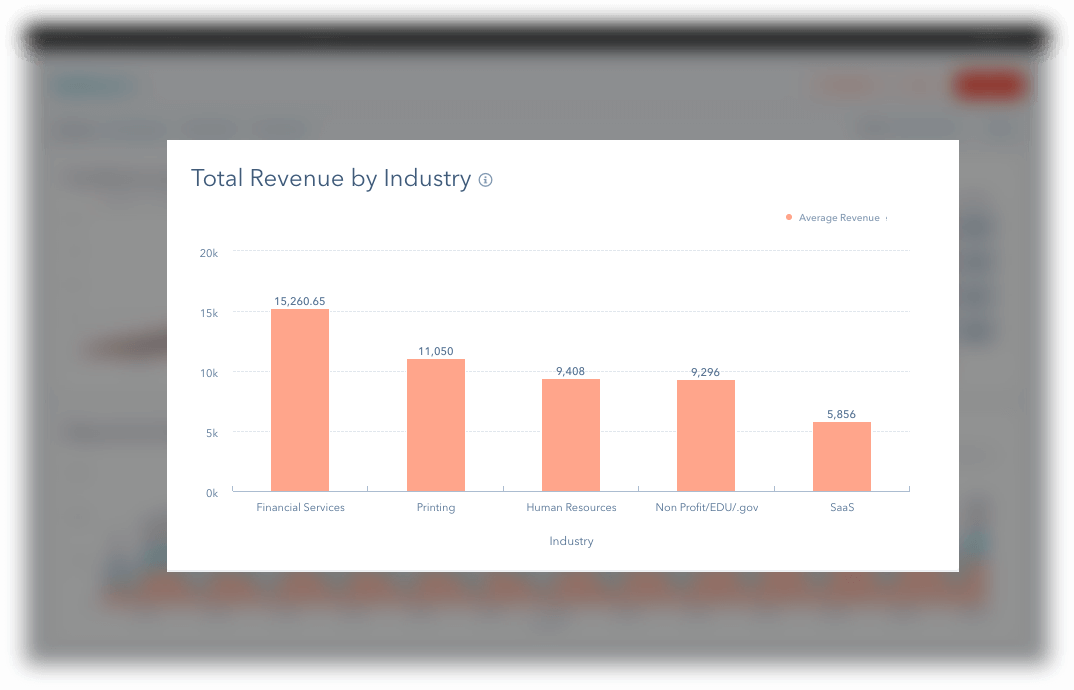The width and height of the screenshot is (1074, 690).
Task: Click the 9,408 data label
Action: point(571,371)
